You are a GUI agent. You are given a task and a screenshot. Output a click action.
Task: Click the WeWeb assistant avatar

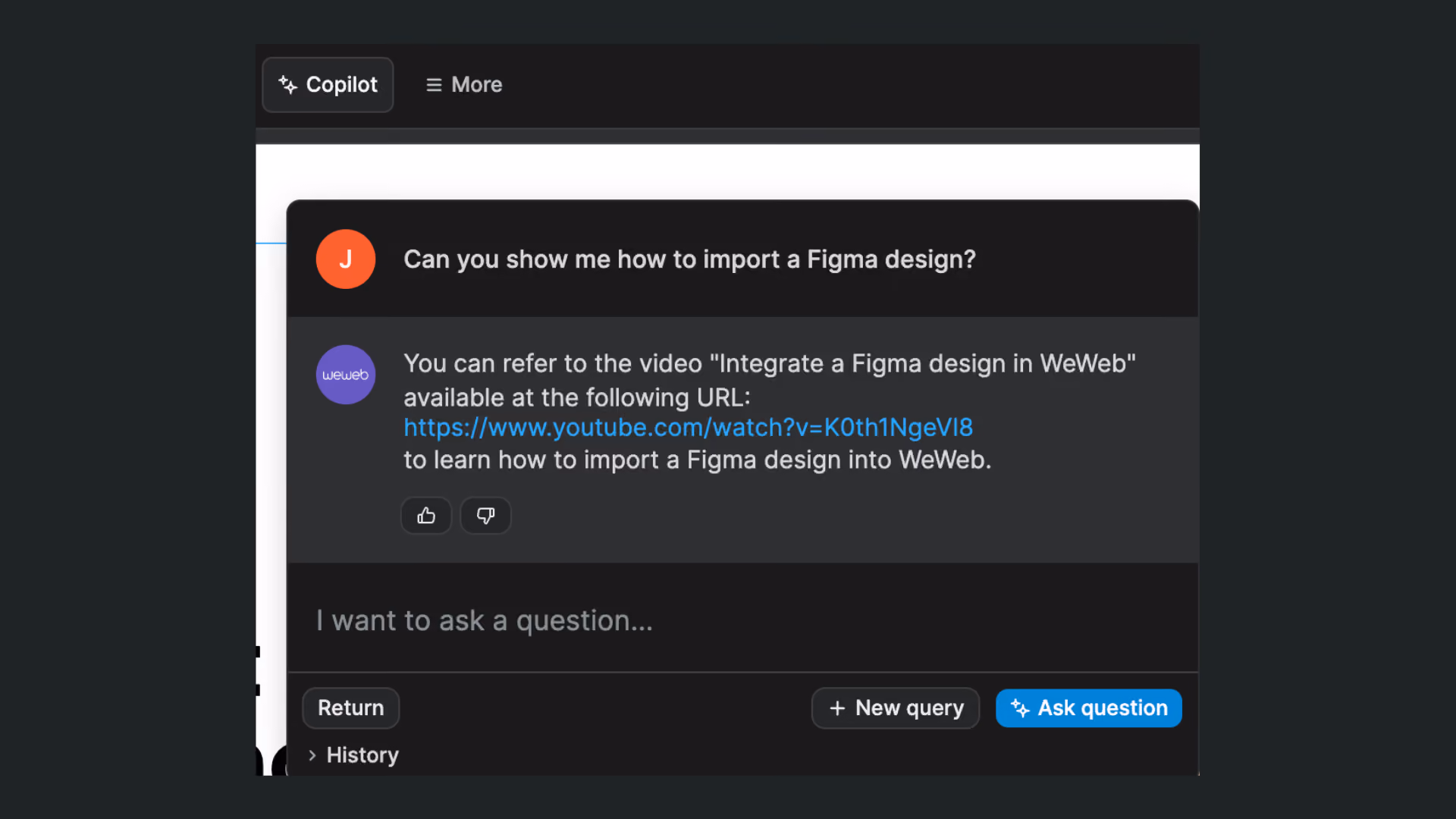[346, 375]
